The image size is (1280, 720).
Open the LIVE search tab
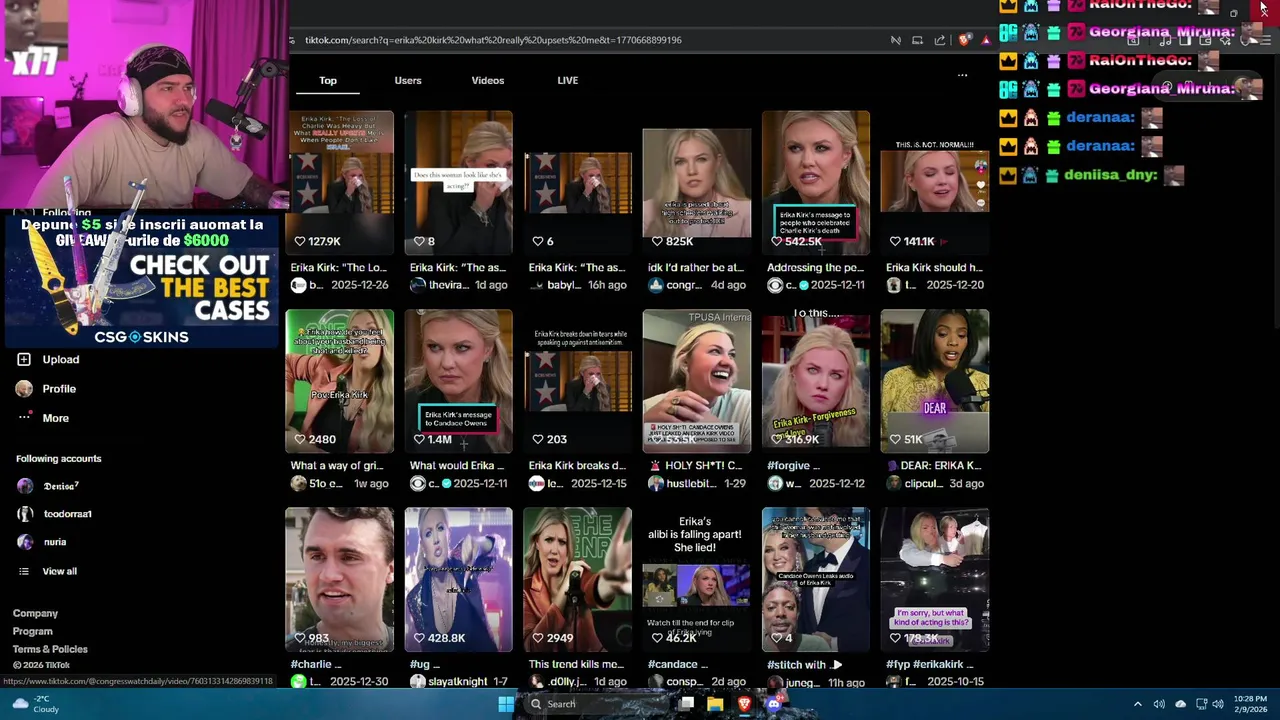click(x=568, y=80)
